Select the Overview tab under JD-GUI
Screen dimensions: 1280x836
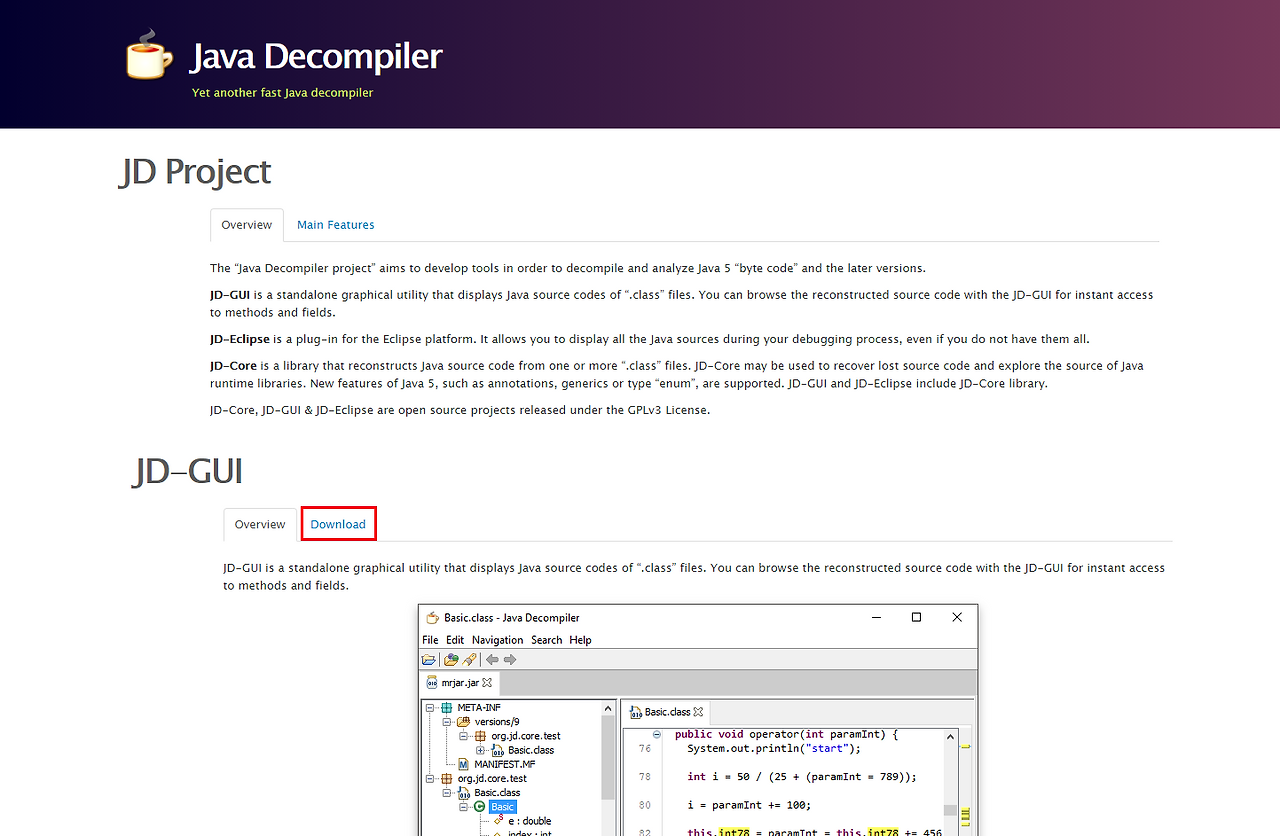pos(260,524)
